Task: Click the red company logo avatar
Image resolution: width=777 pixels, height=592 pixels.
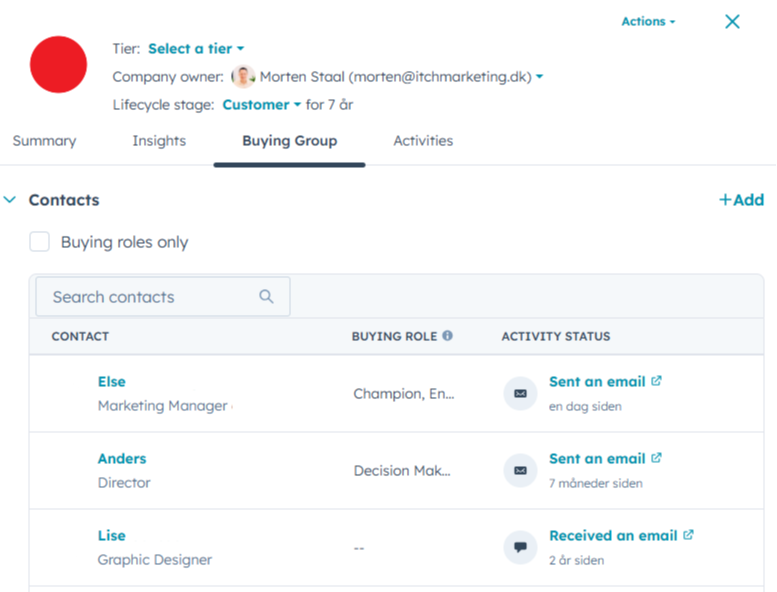Action: coord(59,66)
